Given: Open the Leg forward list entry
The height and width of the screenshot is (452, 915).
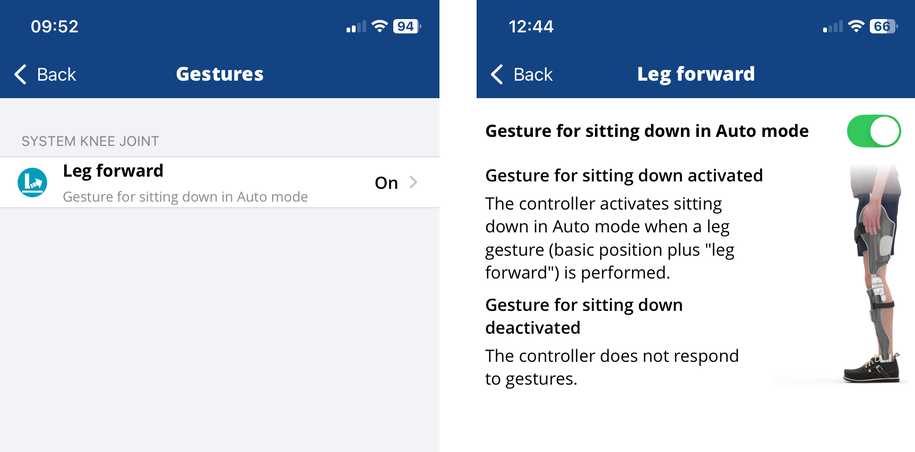Looking at the screenshot, I should [x=200, y=182].
